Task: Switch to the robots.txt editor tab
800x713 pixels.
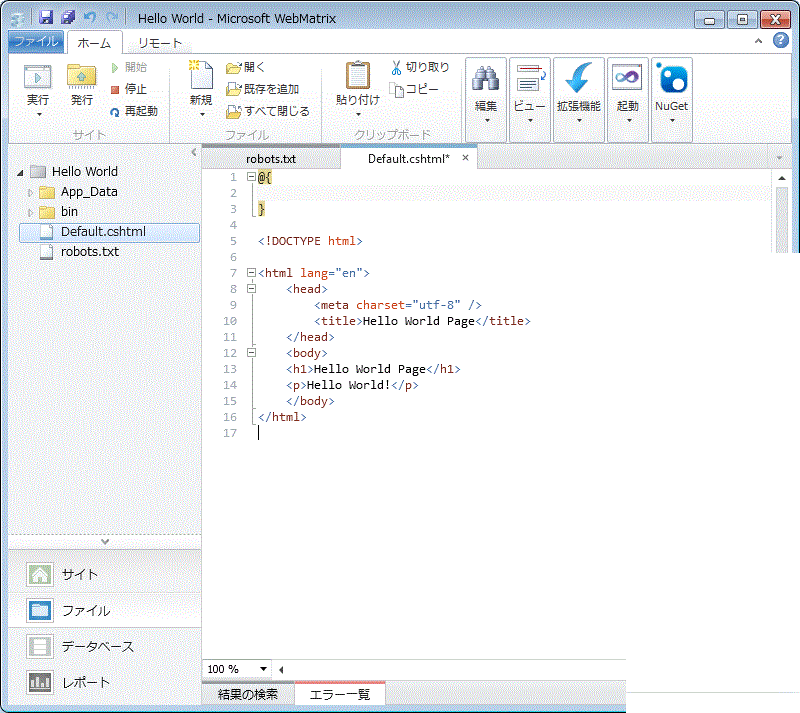Action: tap(271, 159)
